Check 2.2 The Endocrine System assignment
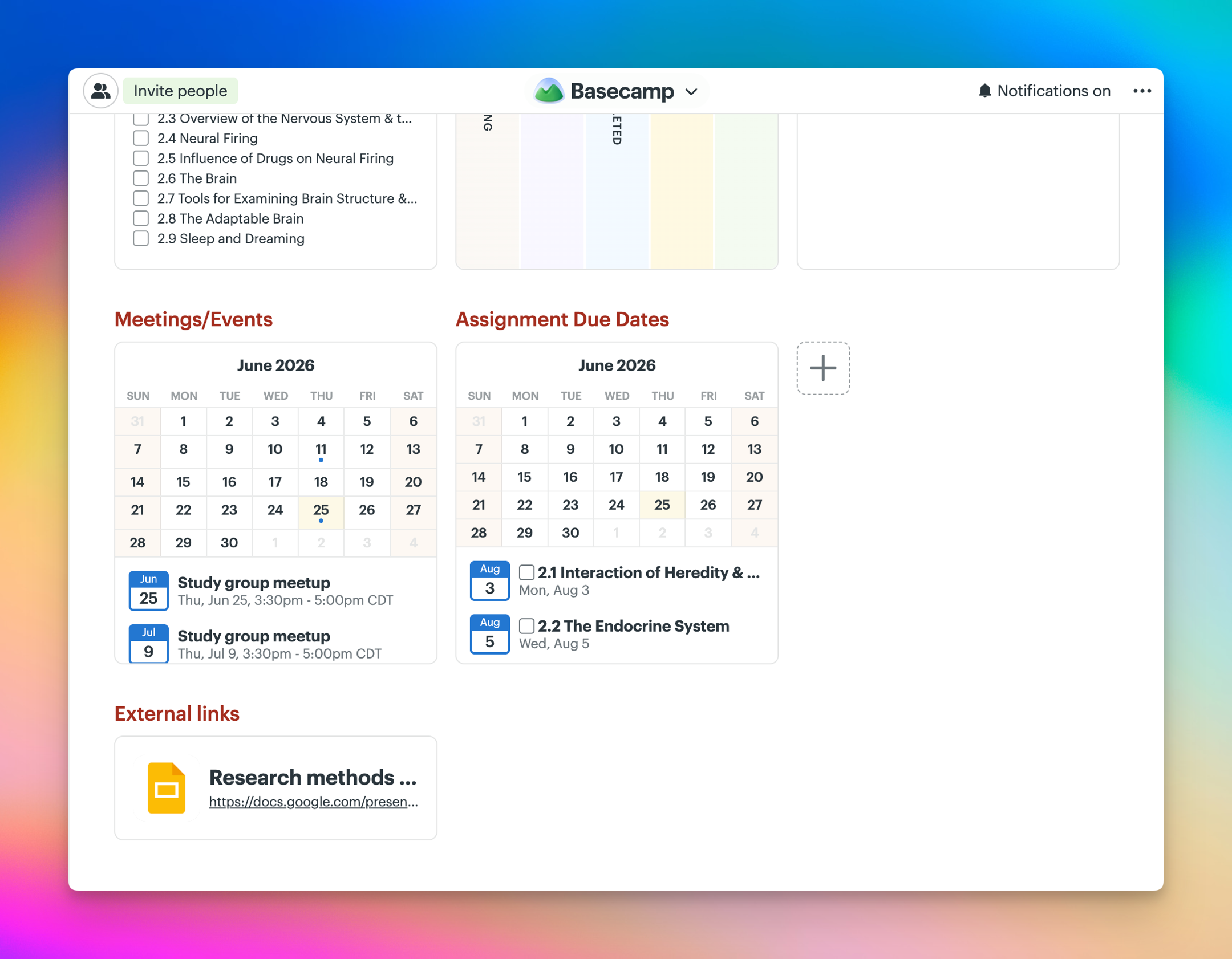 click(526, 626)
